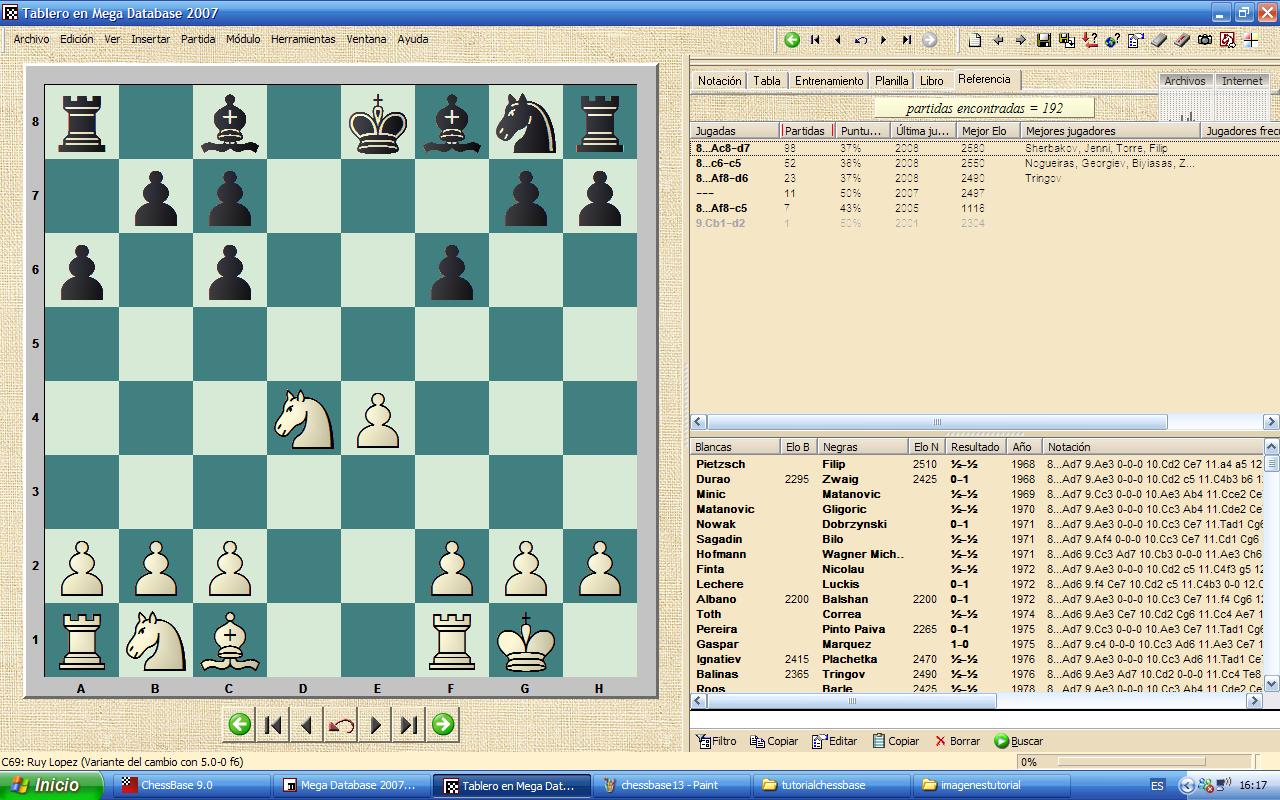
Task: Switch to the Referencia tab
Action: point(985,80)
